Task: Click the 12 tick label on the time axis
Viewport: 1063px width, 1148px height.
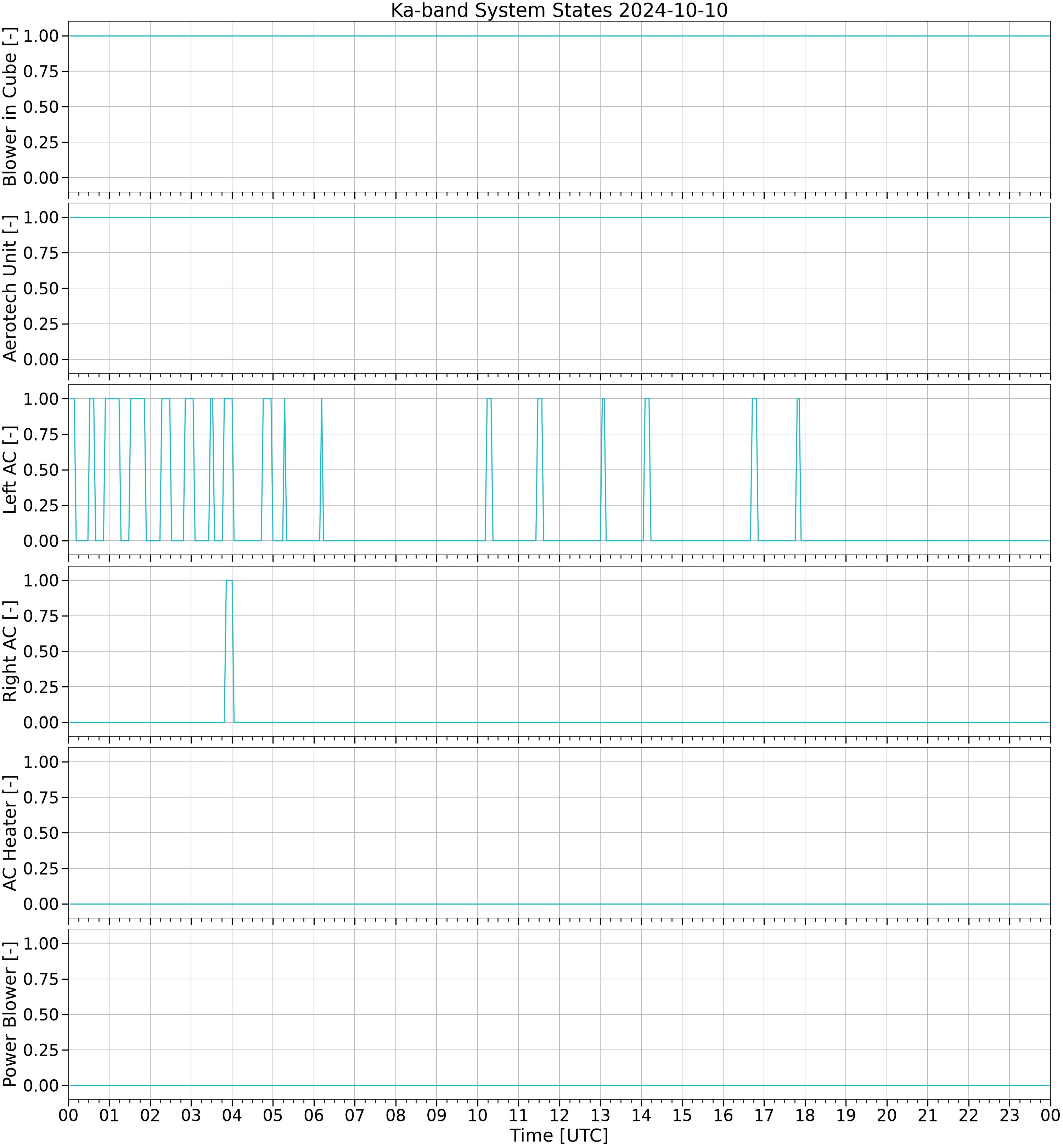Action: (559, 1115)
